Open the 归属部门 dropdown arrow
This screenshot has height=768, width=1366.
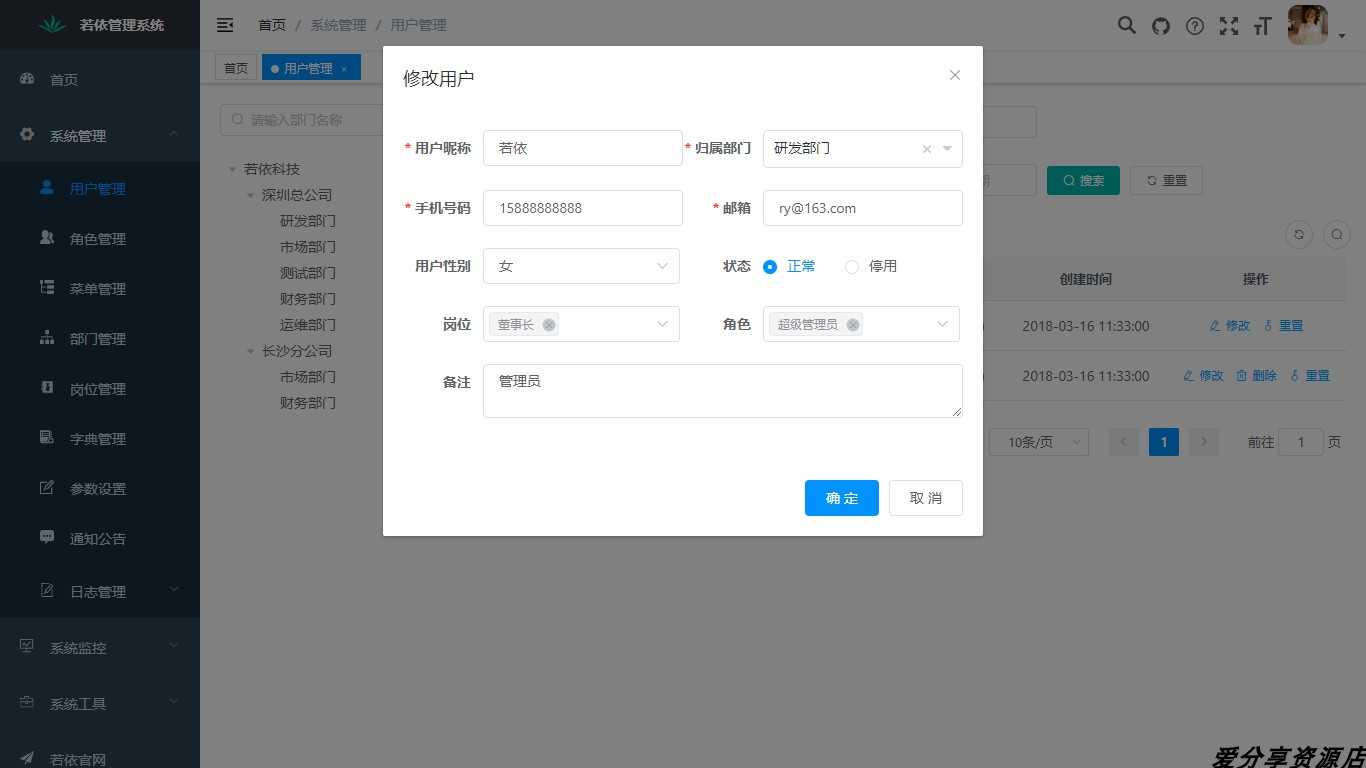947,149
